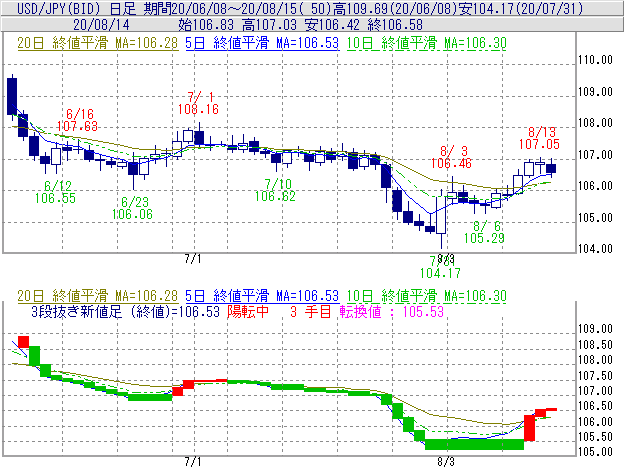Click the close price 終106.58
This screenshot has width=624, height=474.
(395, 25)
